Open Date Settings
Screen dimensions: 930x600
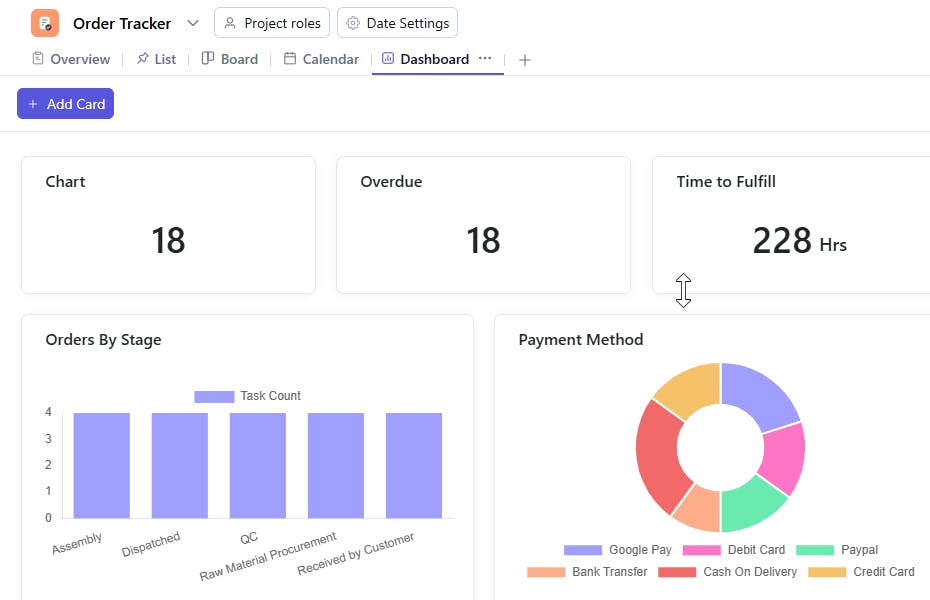coord(397,23)
